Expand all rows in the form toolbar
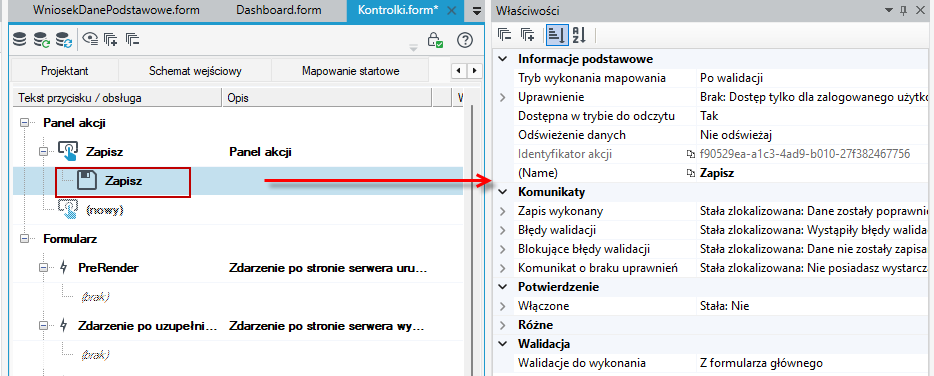Viewport: 934px width, 376px height. pyautogui.click(x=111, y=40)
